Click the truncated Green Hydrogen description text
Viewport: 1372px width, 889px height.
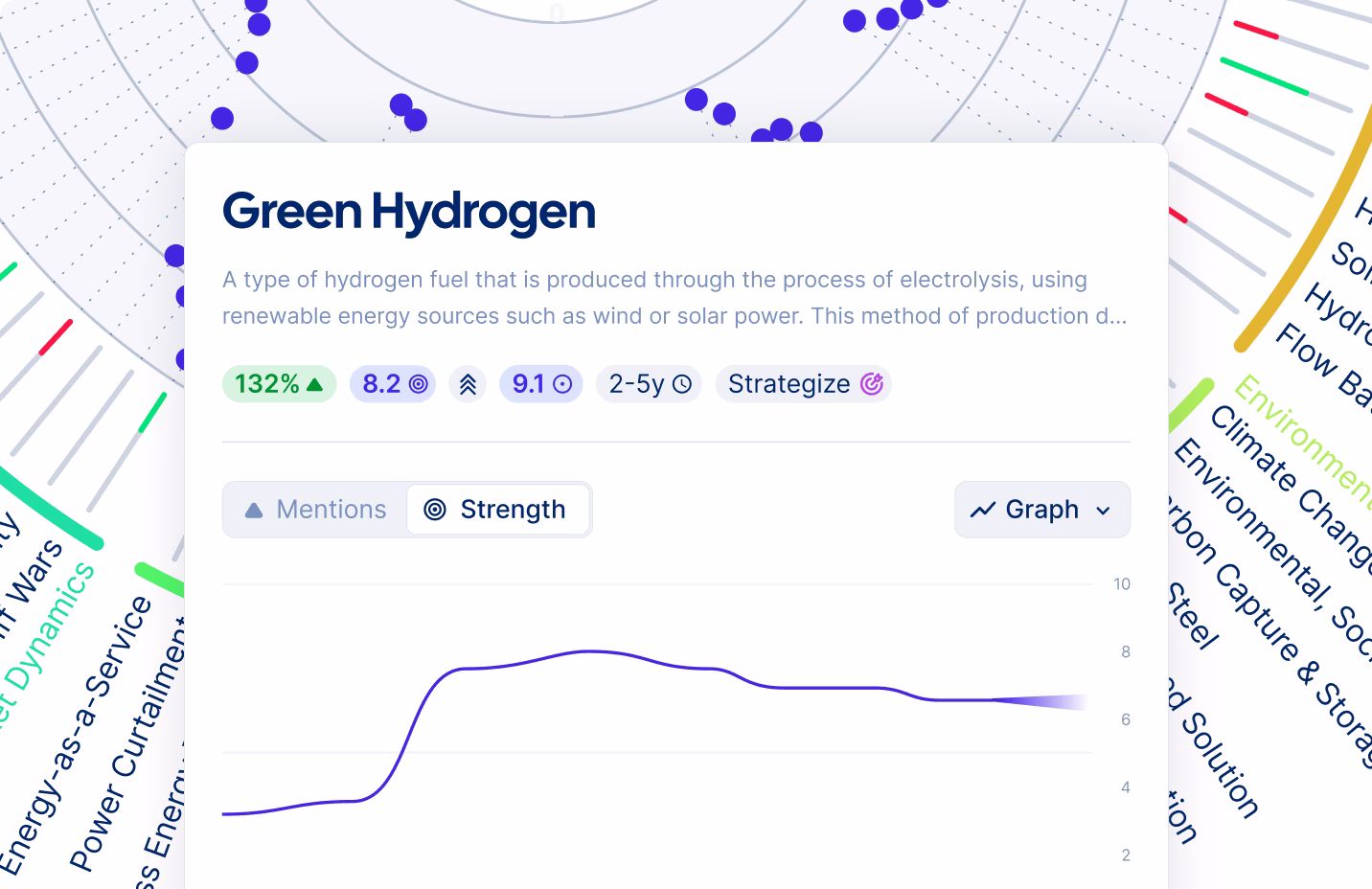pos(675,298)
